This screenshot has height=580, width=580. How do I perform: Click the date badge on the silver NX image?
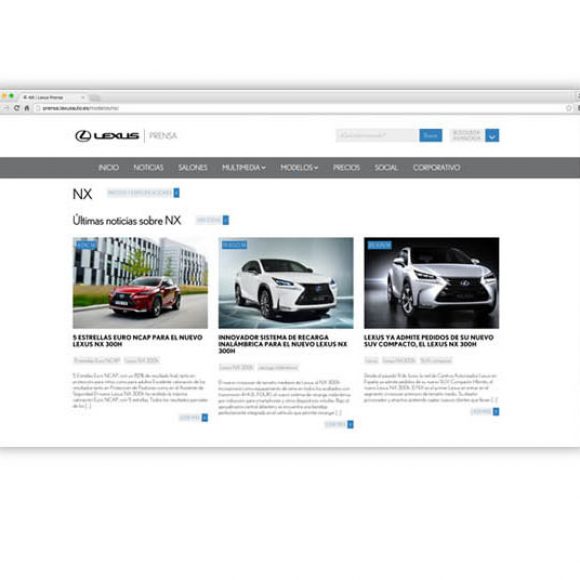point(380,245)
